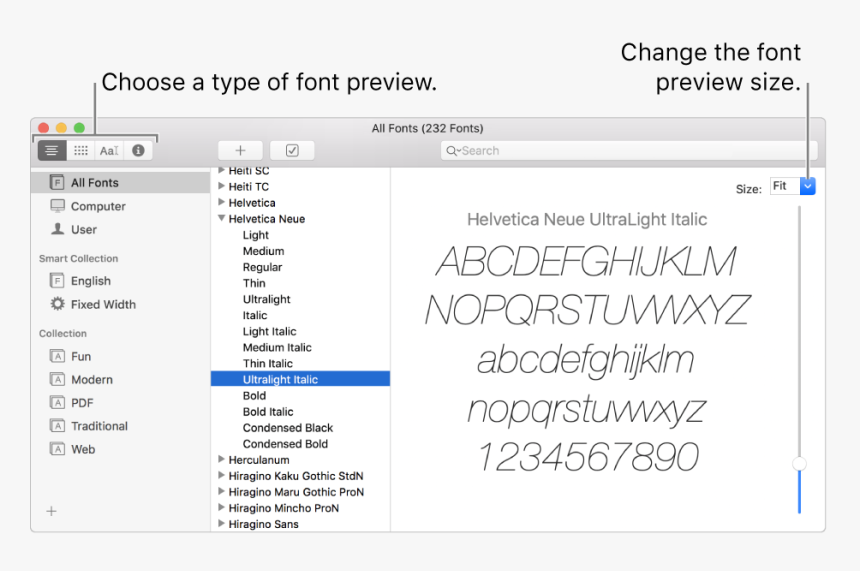Viewport: 860px width, 571px height.
Task: Expand Hiragino Sans family
Action: tap(222, 523)
